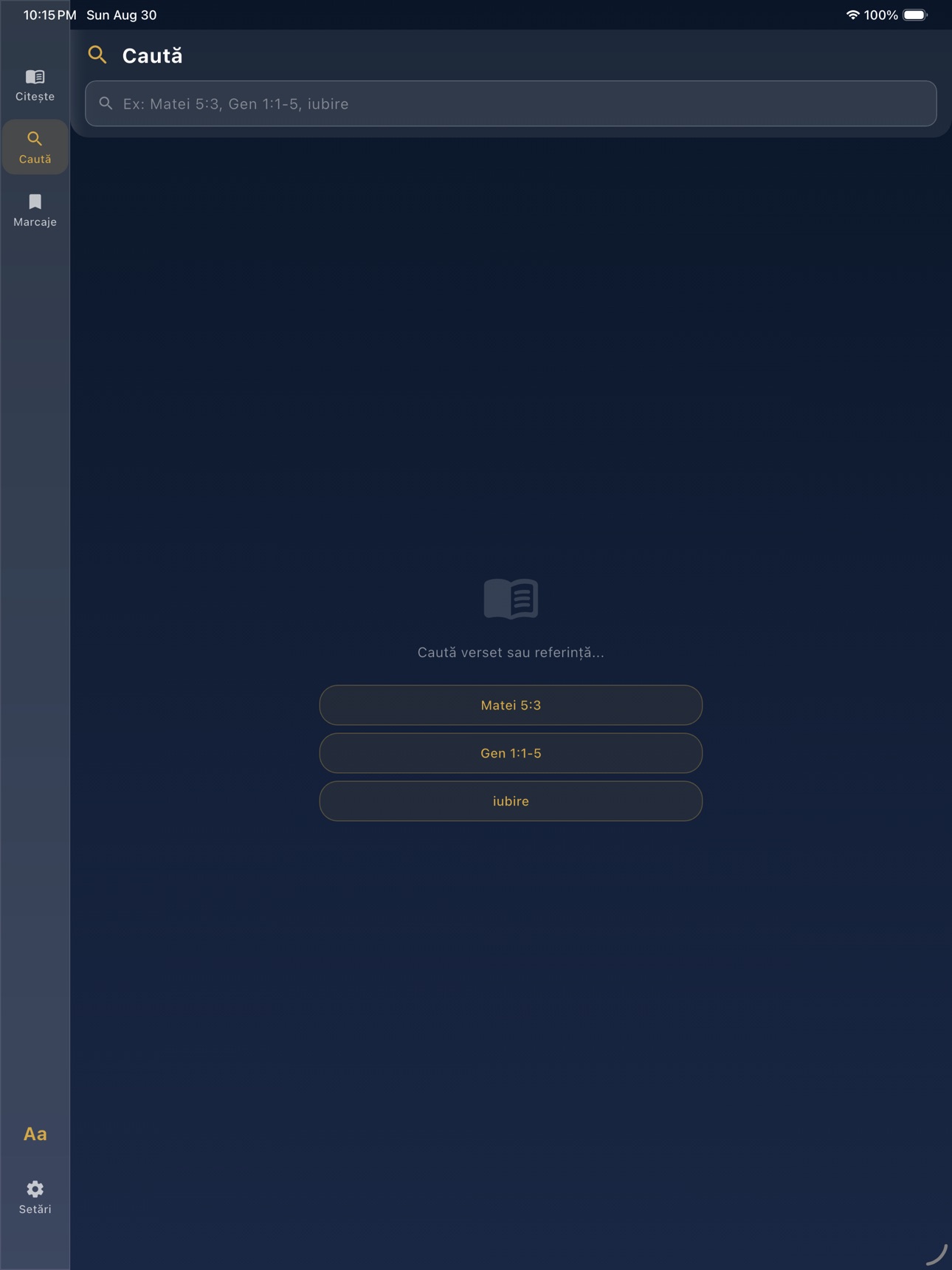Click the open book icon in empty state

coord(511,598)
